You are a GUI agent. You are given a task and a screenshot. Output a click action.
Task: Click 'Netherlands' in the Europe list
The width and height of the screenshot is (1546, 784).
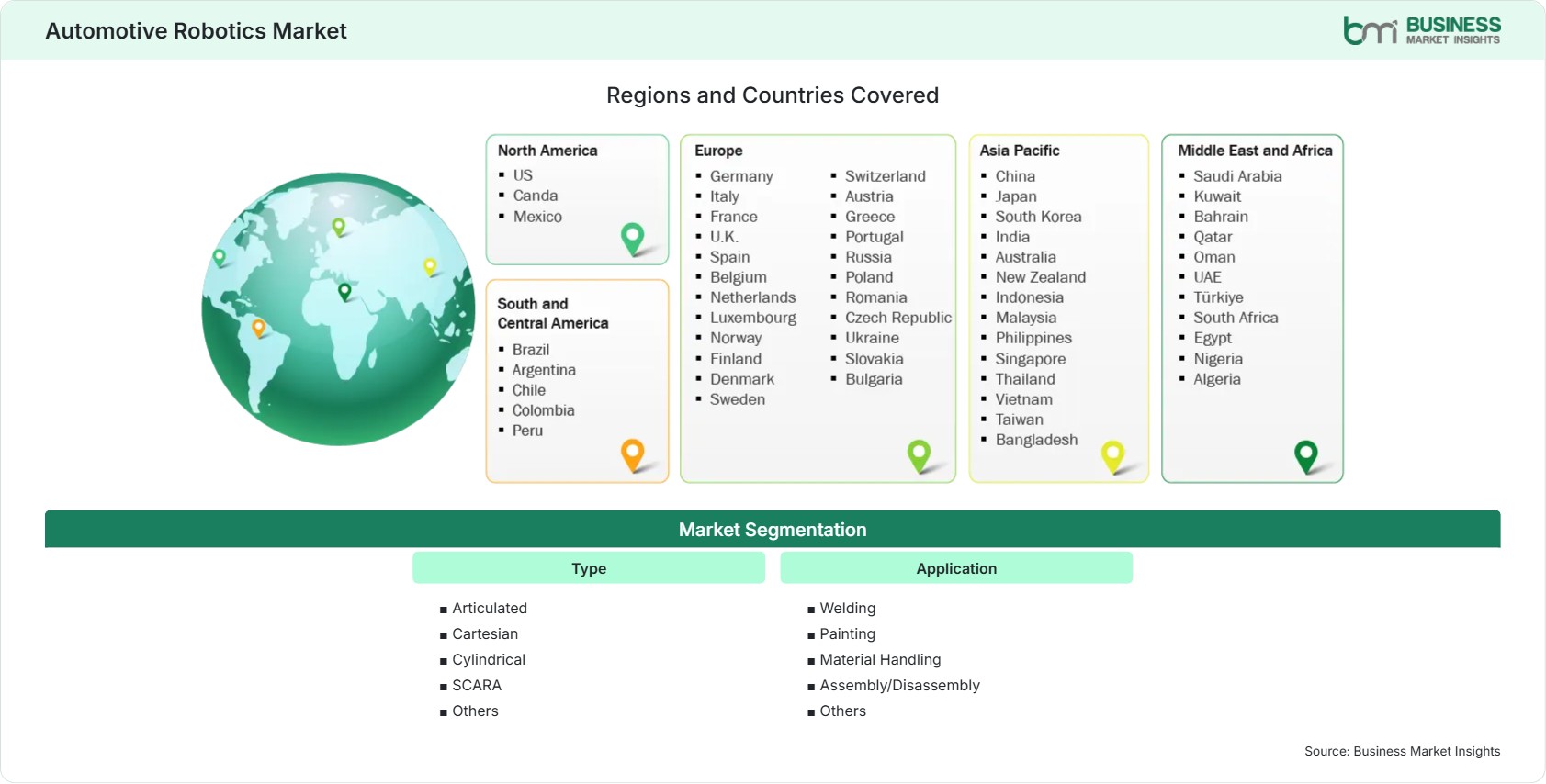753,297
